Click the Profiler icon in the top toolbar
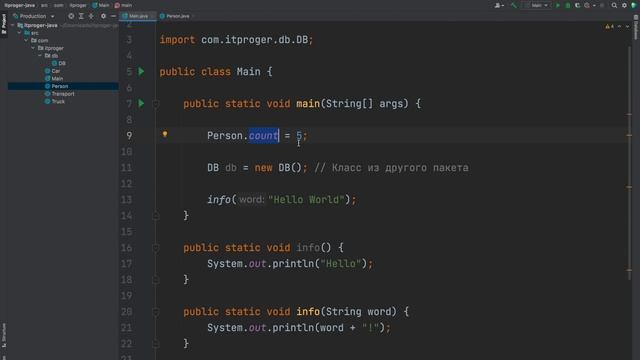This screenshot has height=360, width=640. click(587, 5)
